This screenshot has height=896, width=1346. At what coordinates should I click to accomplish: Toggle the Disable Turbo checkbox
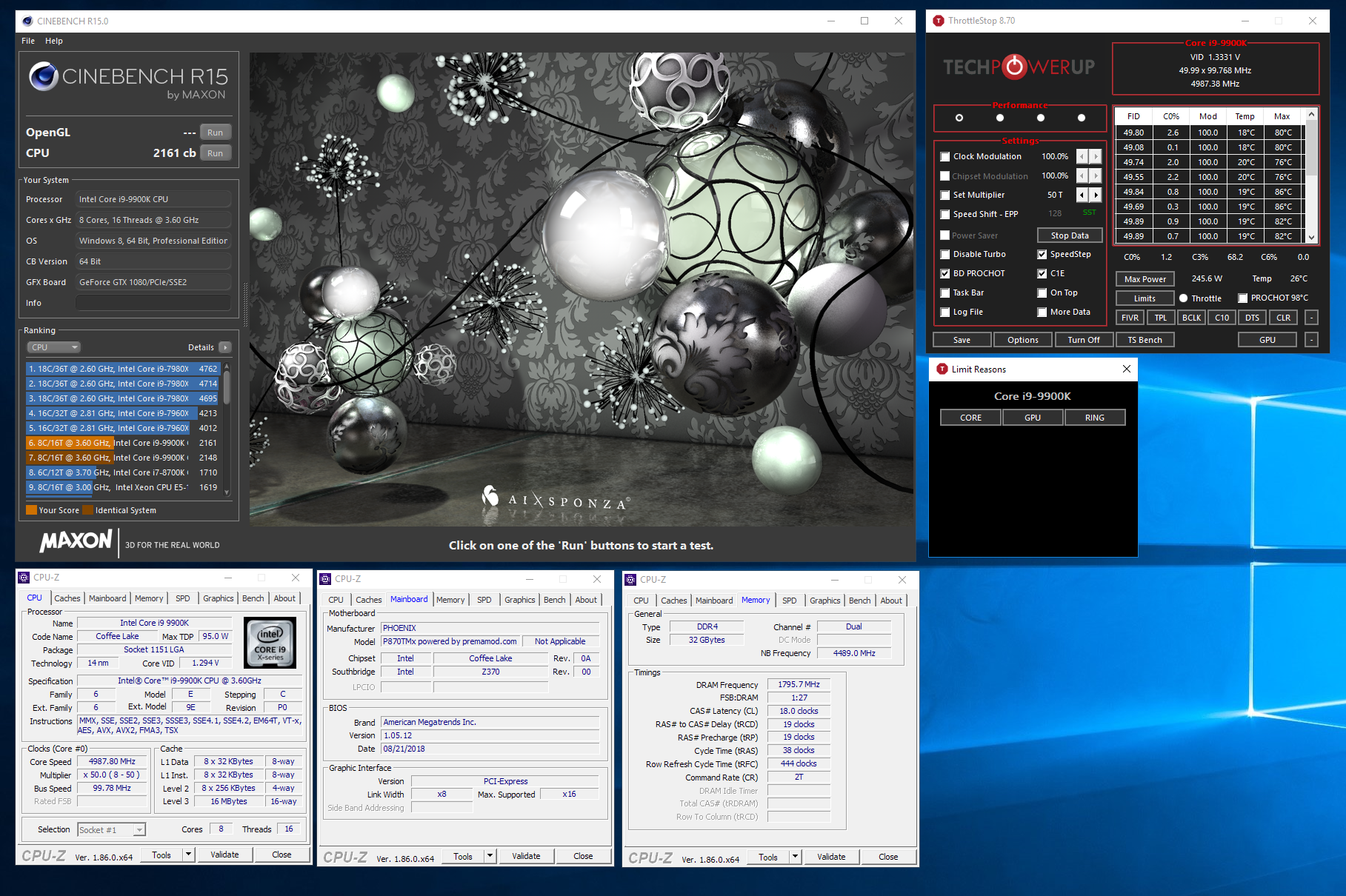[x=945, y=254]
